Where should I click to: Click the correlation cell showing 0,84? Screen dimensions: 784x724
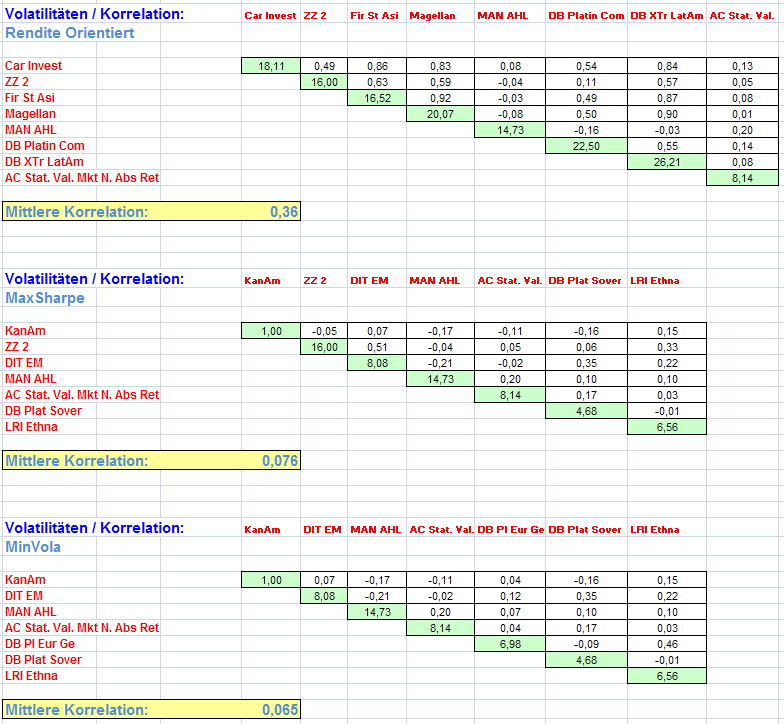[667, 66]
